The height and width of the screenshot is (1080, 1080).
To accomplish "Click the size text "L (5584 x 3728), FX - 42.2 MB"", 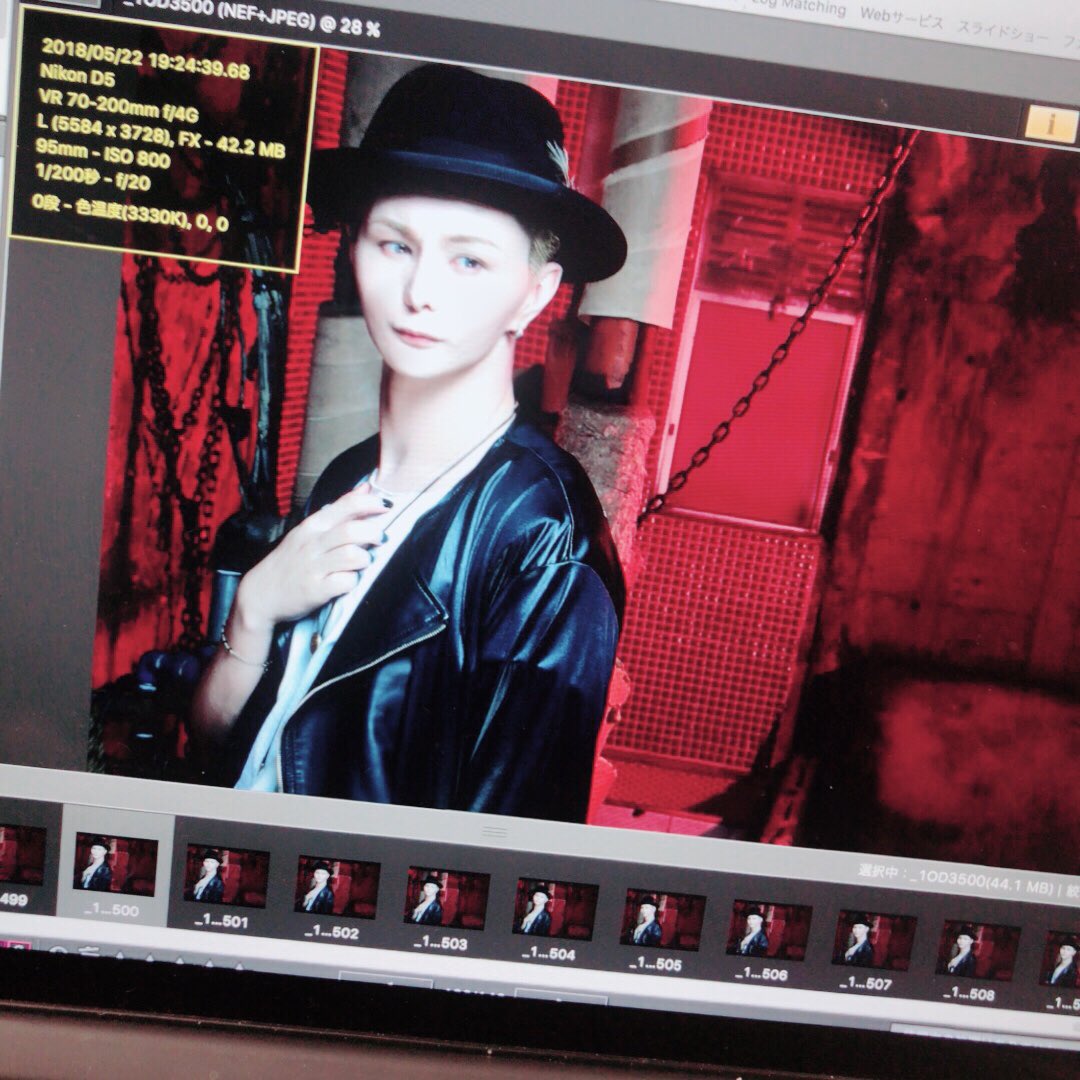I will [160, 136].
